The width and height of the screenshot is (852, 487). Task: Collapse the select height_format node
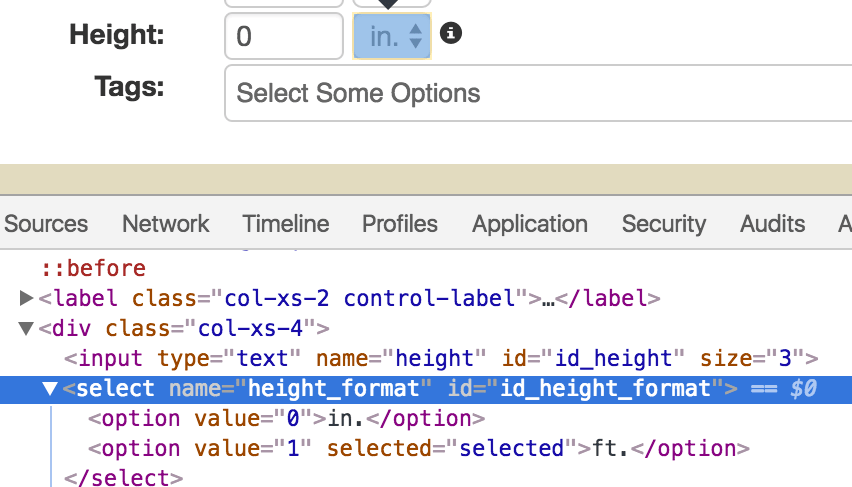(51, 389)
